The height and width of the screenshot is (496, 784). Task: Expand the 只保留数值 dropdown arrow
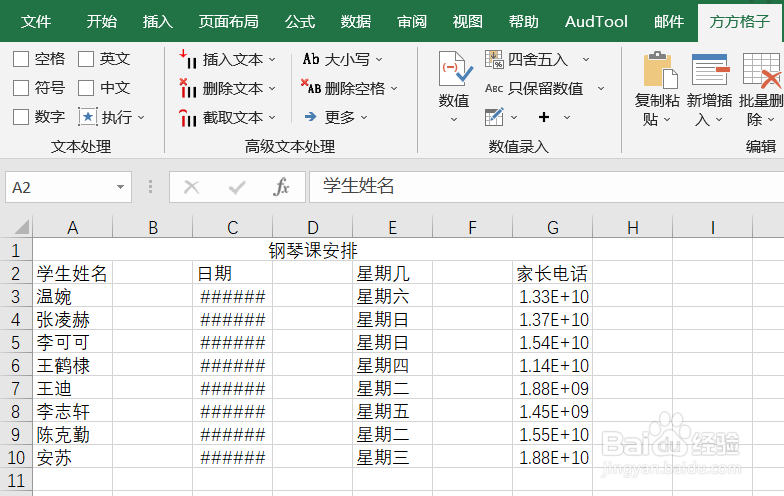pos(601,88)
